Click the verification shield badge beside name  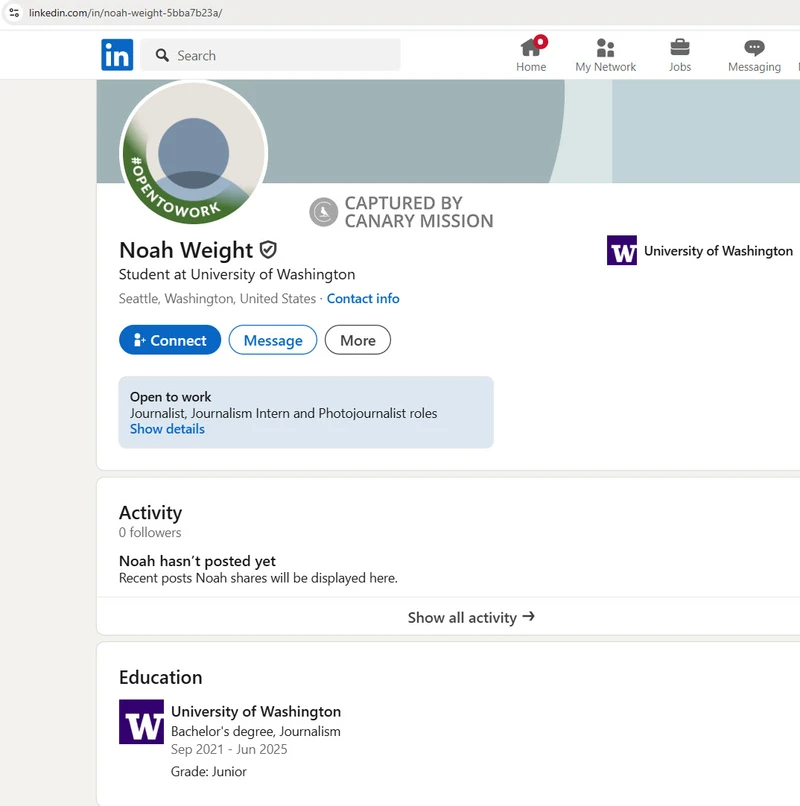[x=268, y=250]
